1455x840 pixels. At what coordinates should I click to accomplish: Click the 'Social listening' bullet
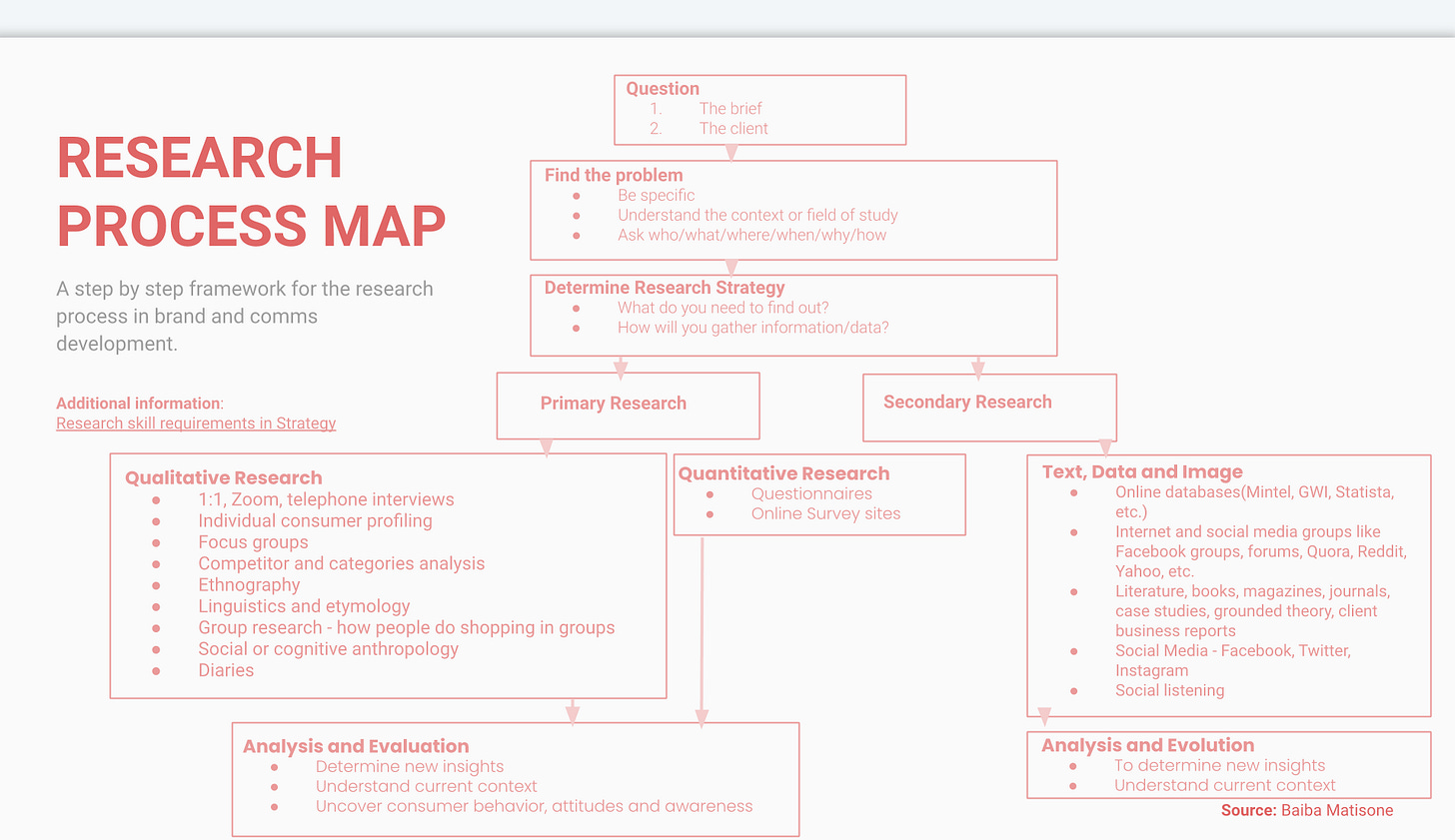1169,690
